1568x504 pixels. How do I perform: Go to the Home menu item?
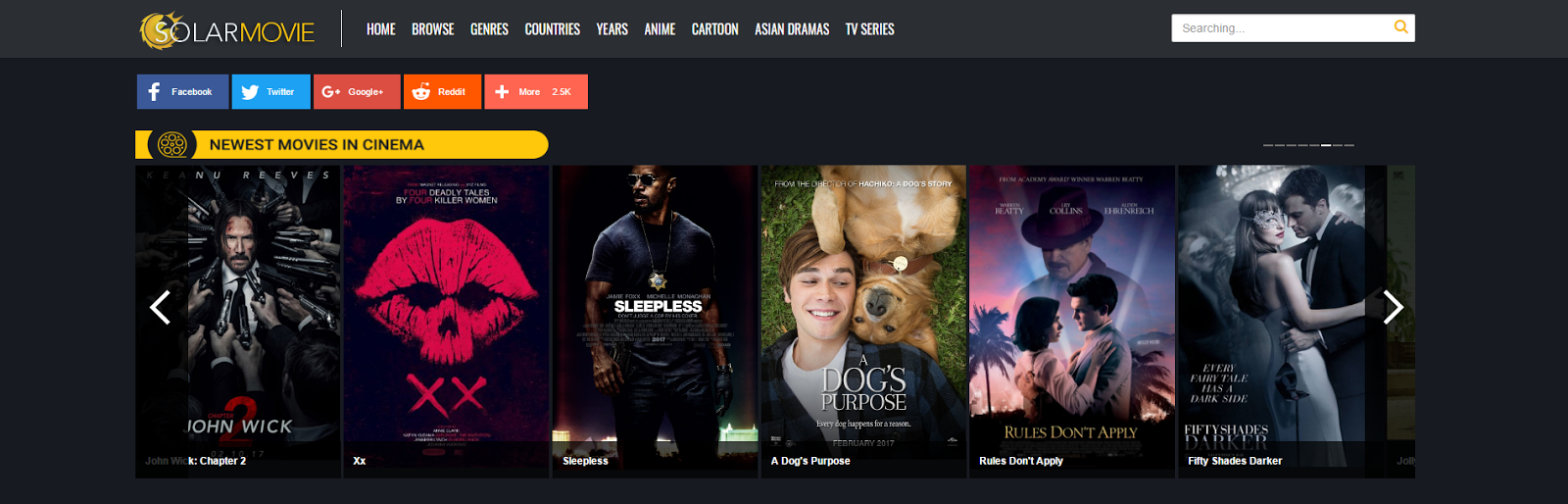click(381, 29)
